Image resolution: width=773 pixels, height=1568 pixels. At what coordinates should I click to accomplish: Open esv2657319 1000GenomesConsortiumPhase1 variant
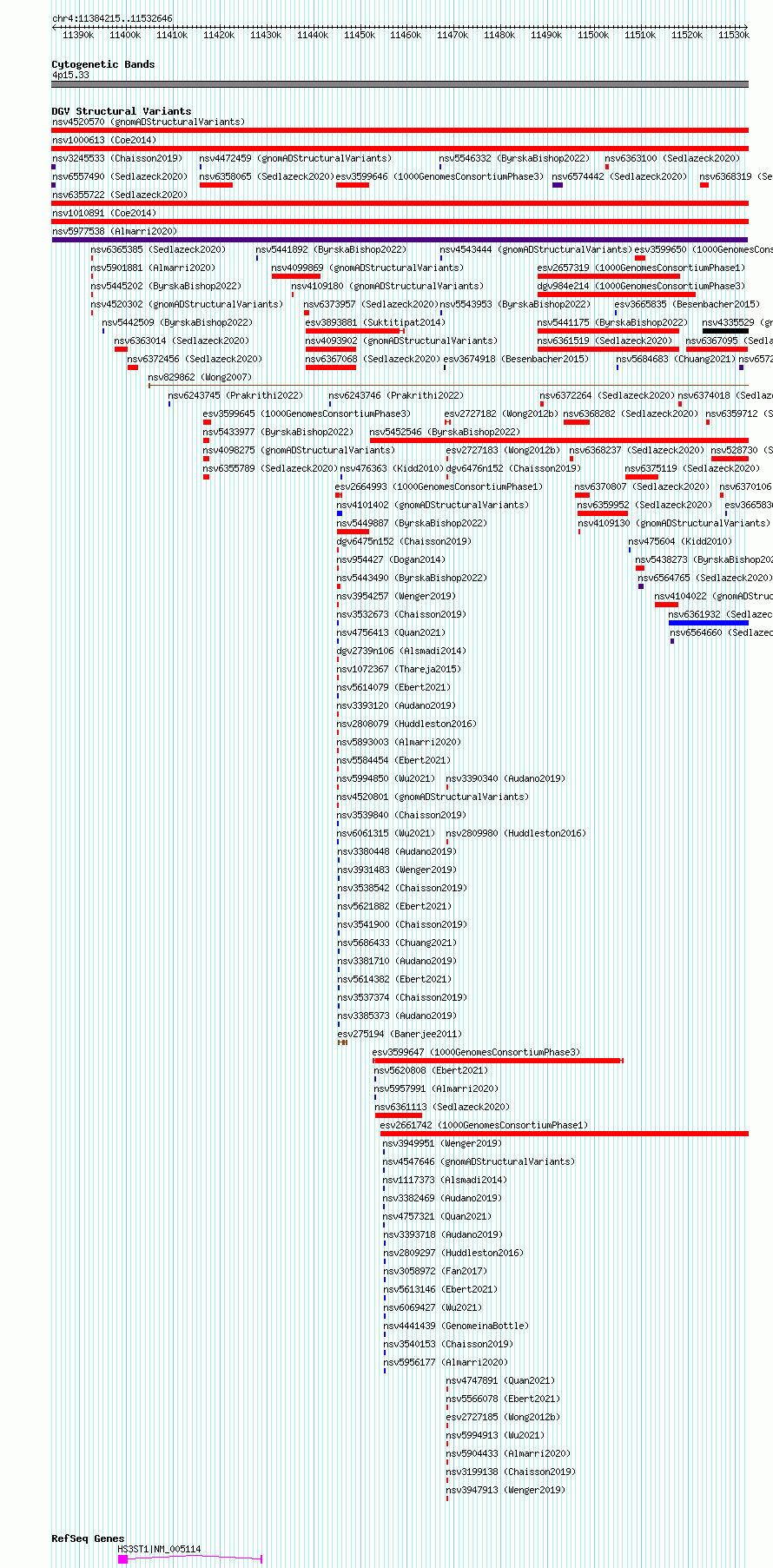click(x=641, y=268)
